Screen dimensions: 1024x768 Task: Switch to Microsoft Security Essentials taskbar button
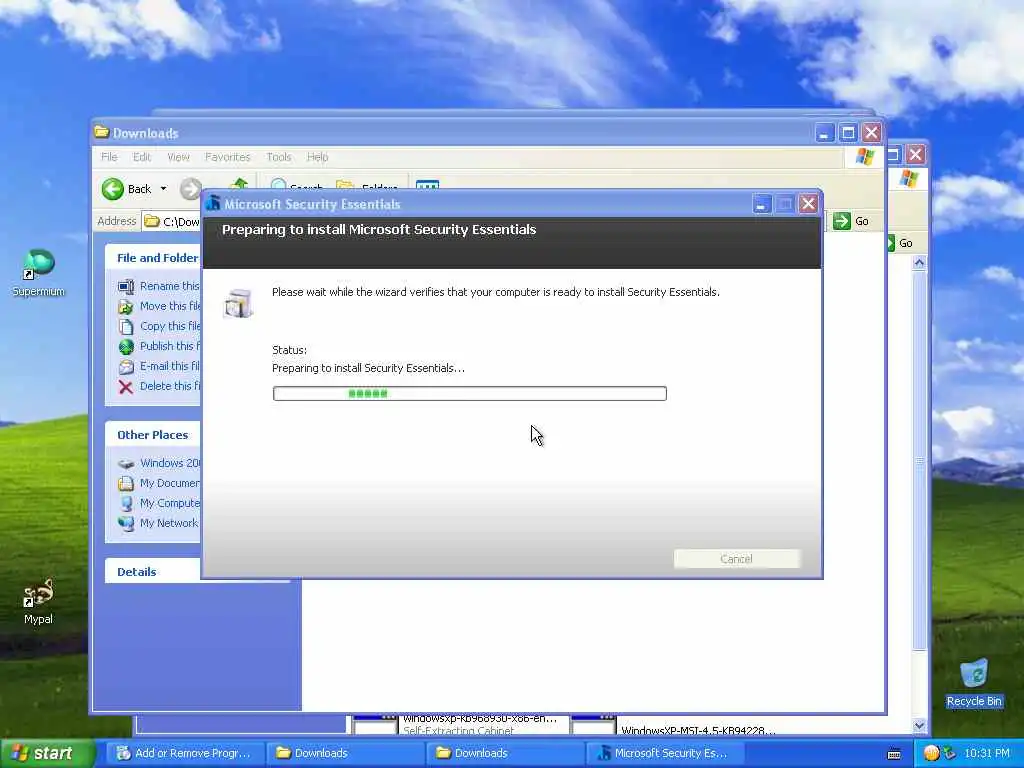coord(664,753)
